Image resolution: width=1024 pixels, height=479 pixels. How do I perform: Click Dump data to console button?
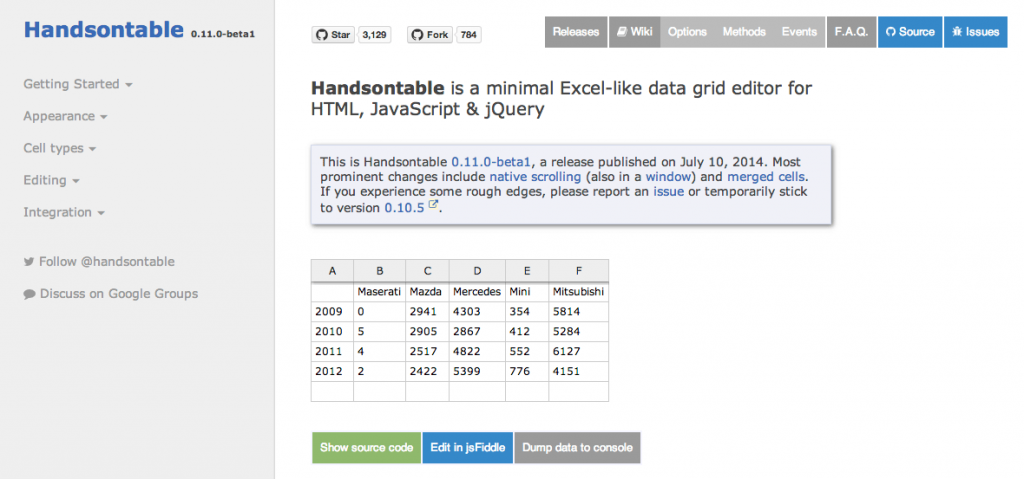(577, 448)
